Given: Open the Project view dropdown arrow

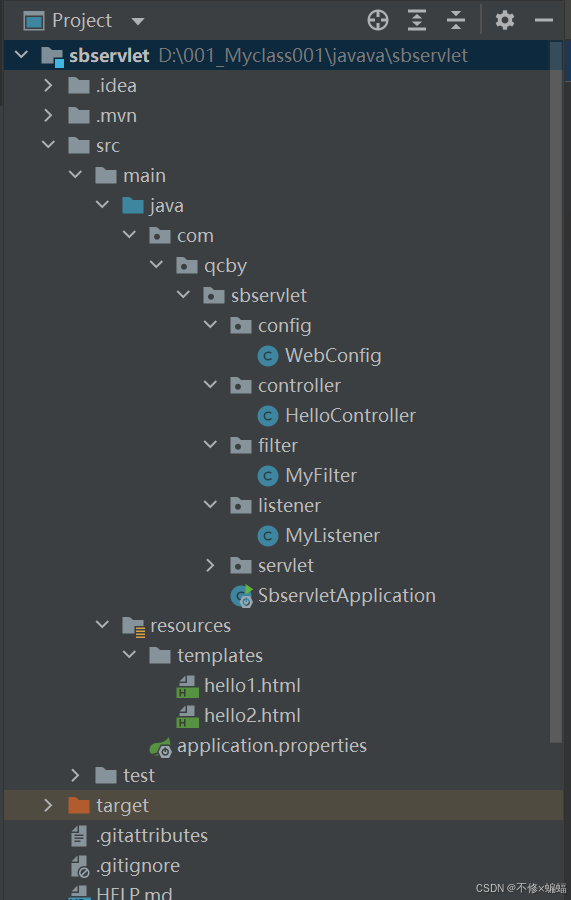Looking at the screenshot, I should (138, 22).
